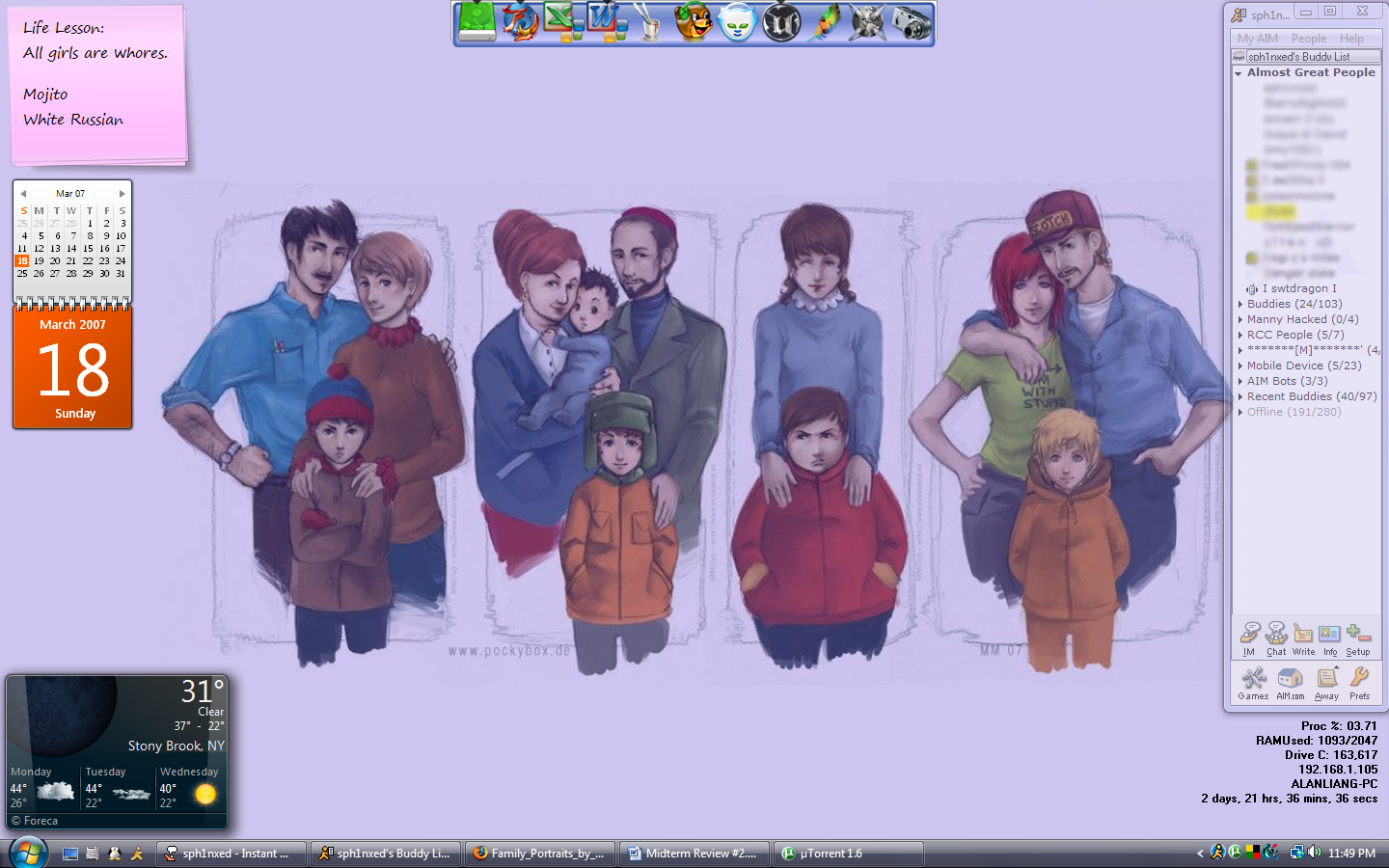This screenshot has width=1389, height=868.
Task: Click the IM icon in AIM
Action: click(1249, 638)
